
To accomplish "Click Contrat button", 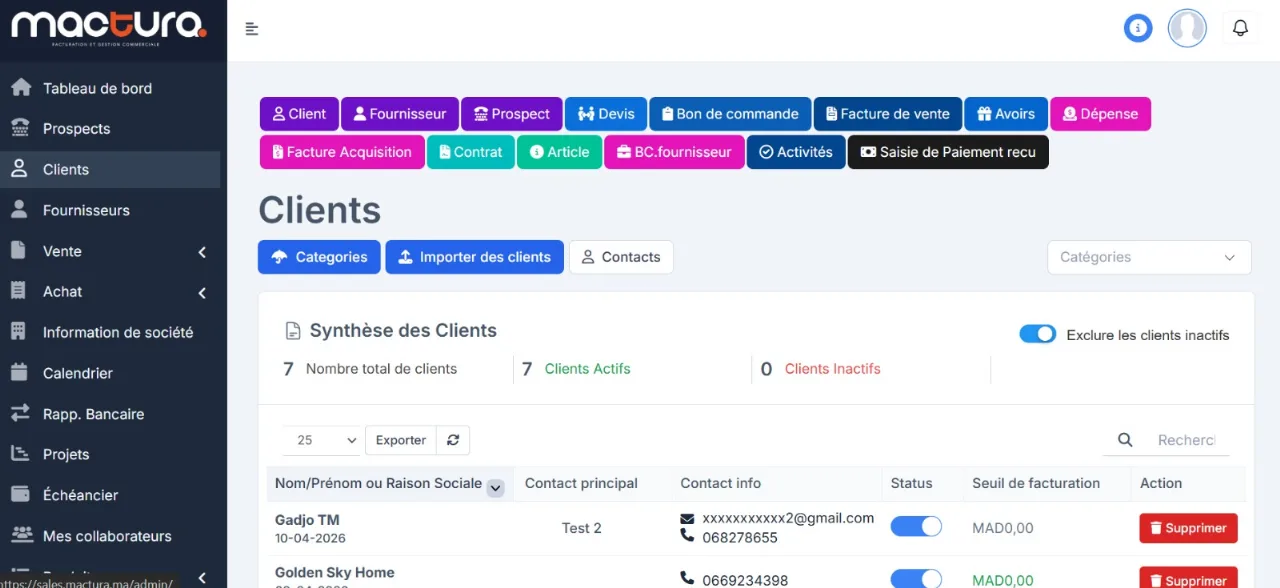I will pyautogui.click(x=471, y=152).
